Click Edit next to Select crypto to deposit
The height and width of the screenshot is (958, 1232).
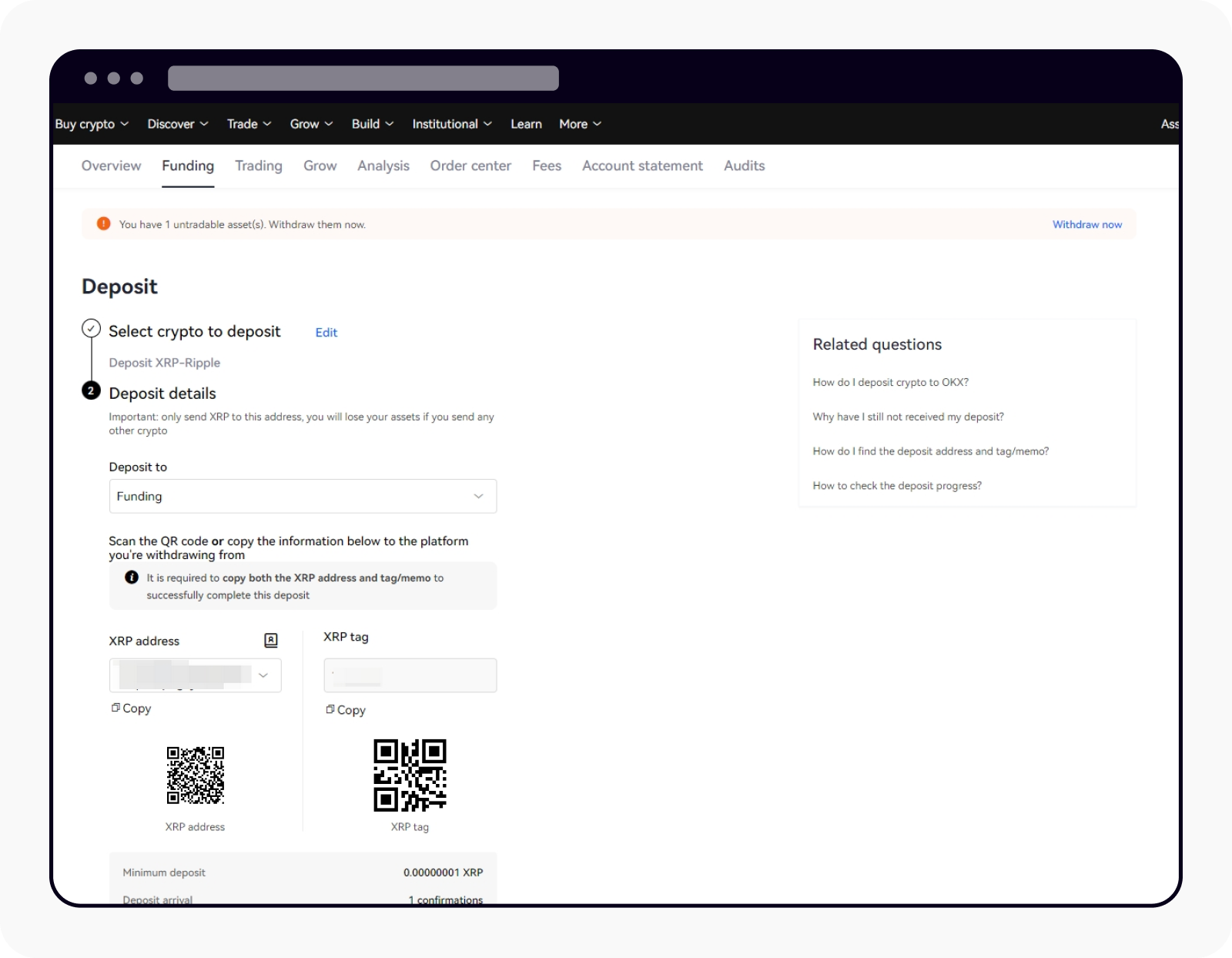[326, 332]
